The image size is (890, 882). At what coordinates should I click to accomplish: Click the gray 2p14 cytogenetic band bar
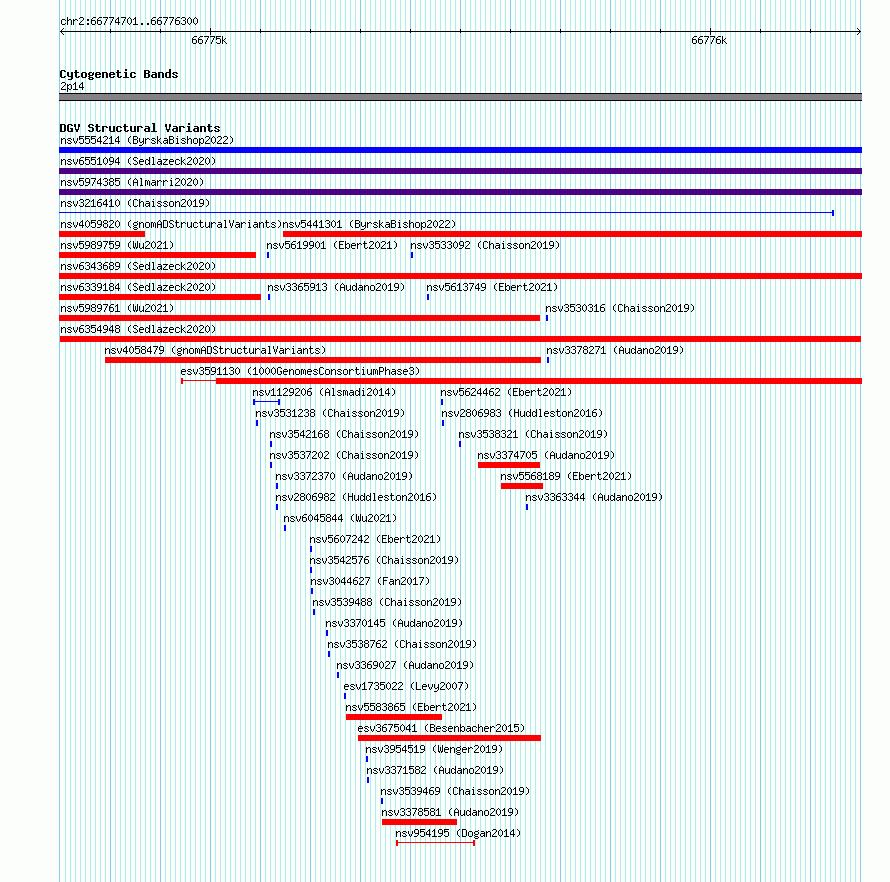[460, 97]
